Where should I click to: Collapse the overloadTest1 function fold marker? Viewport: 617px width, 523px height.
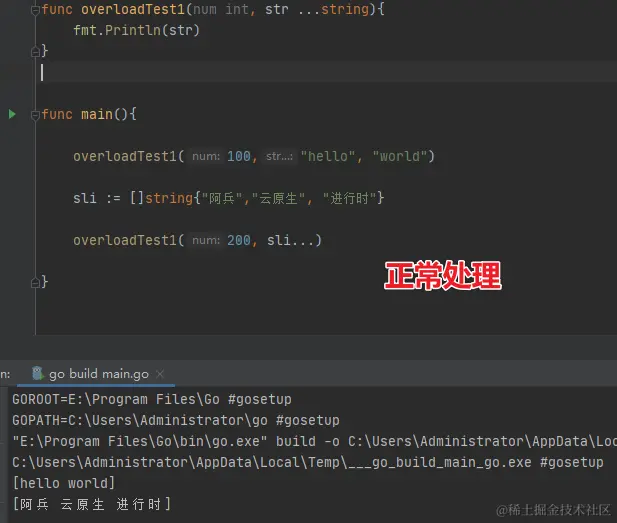[x=35, y=10]
